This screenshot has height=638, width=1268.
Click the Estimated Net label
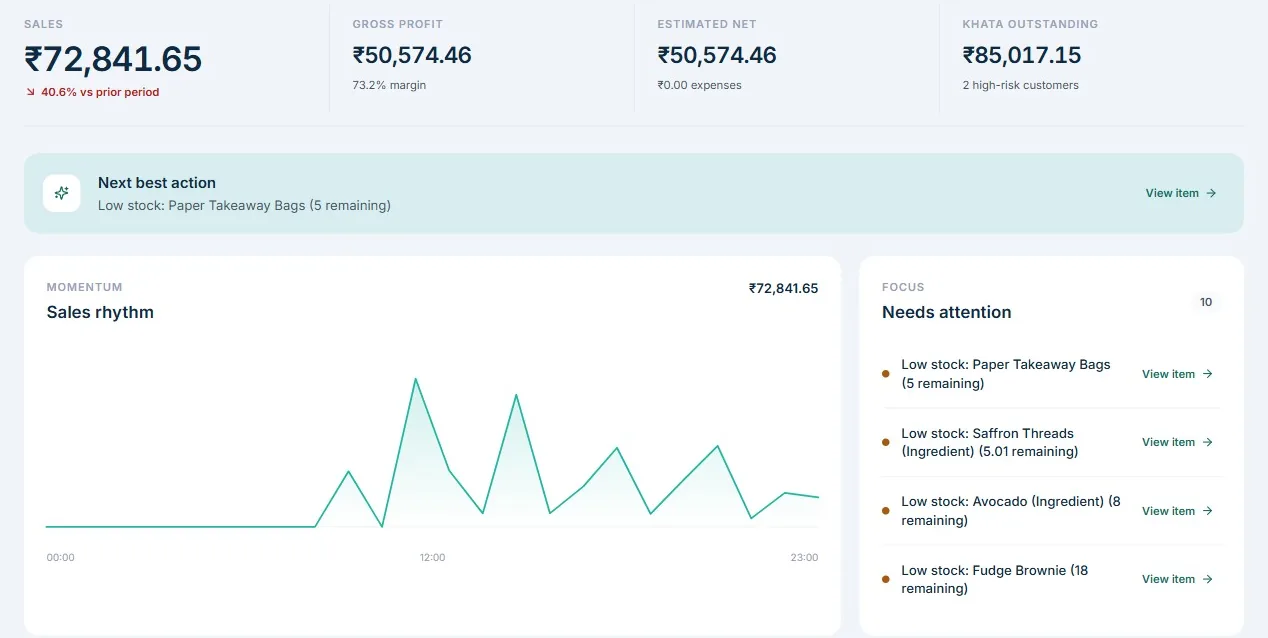(x=707, y=24)
